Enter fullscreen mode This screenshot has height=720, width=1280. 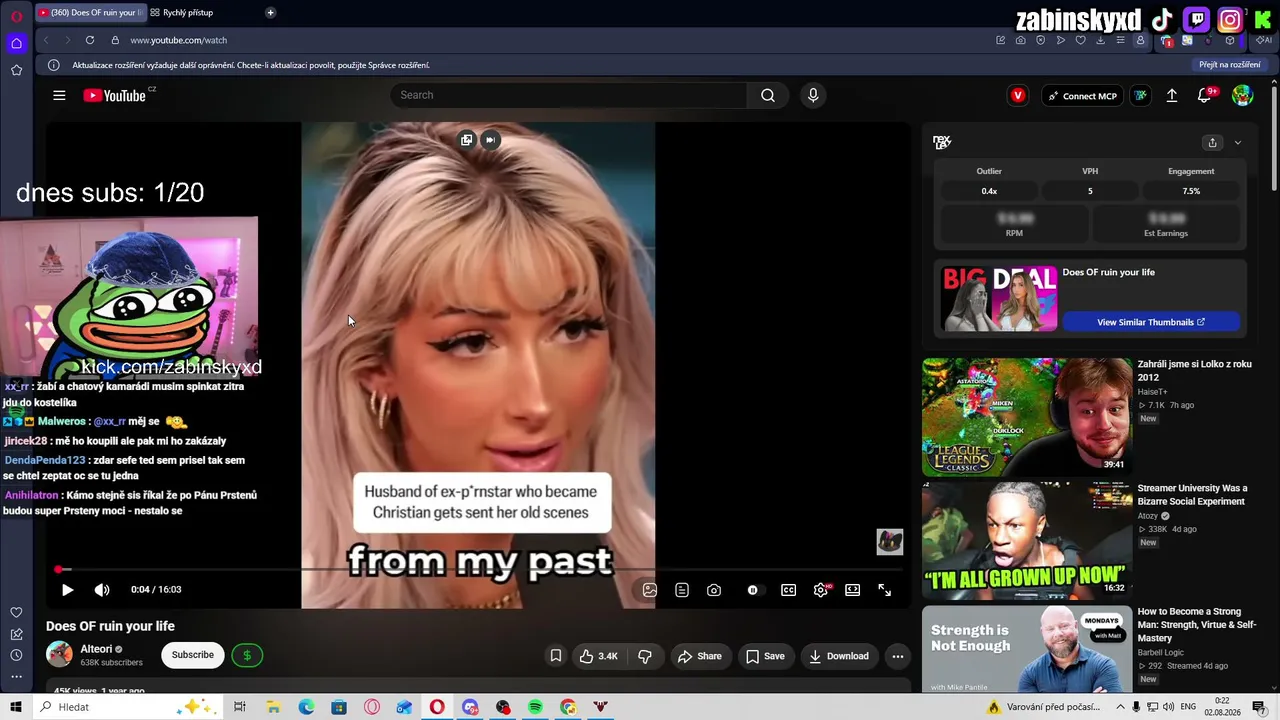(x=885, y=590)
